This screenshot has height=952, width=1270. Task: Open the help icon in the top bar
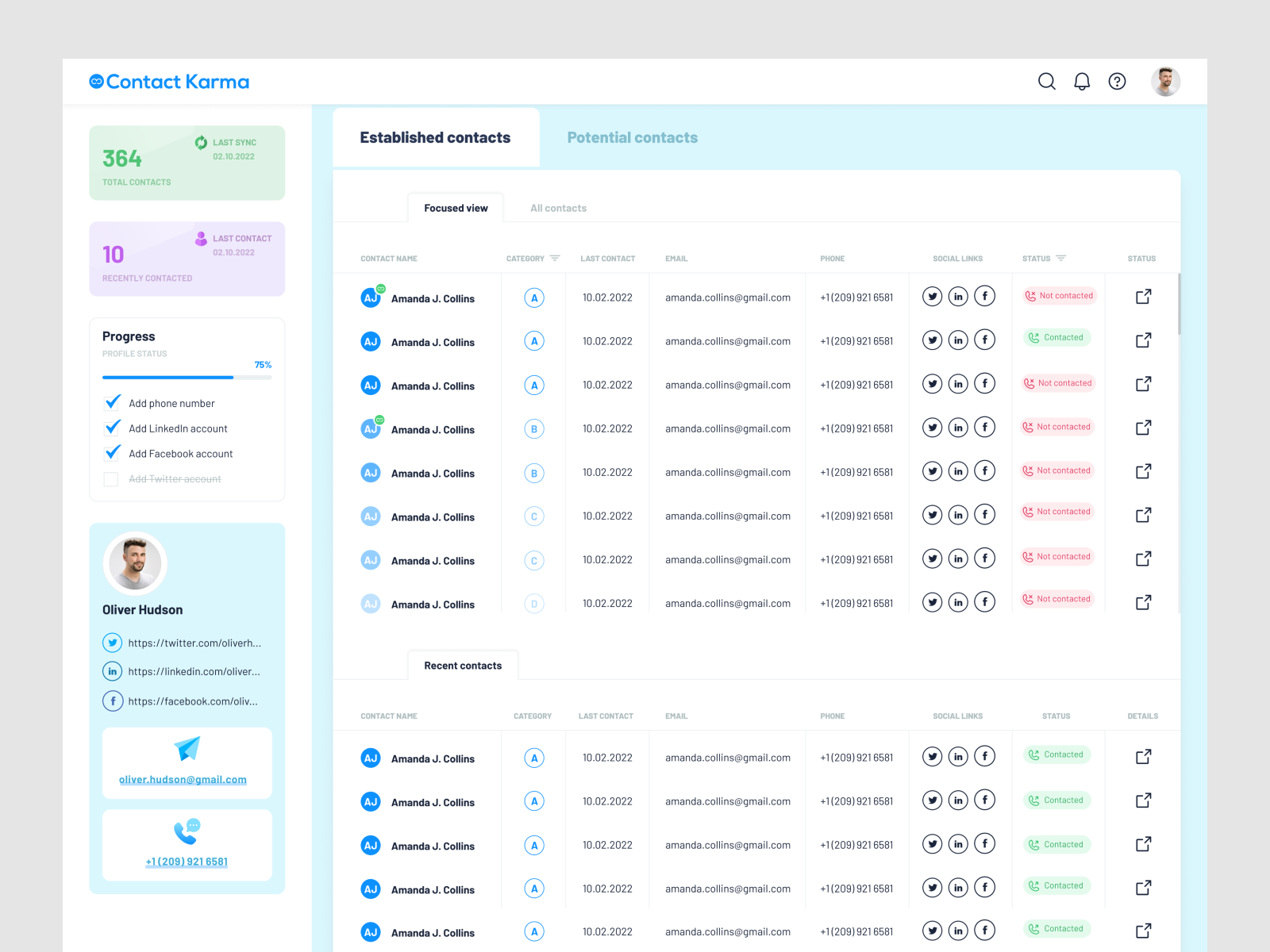point(1117,81)
